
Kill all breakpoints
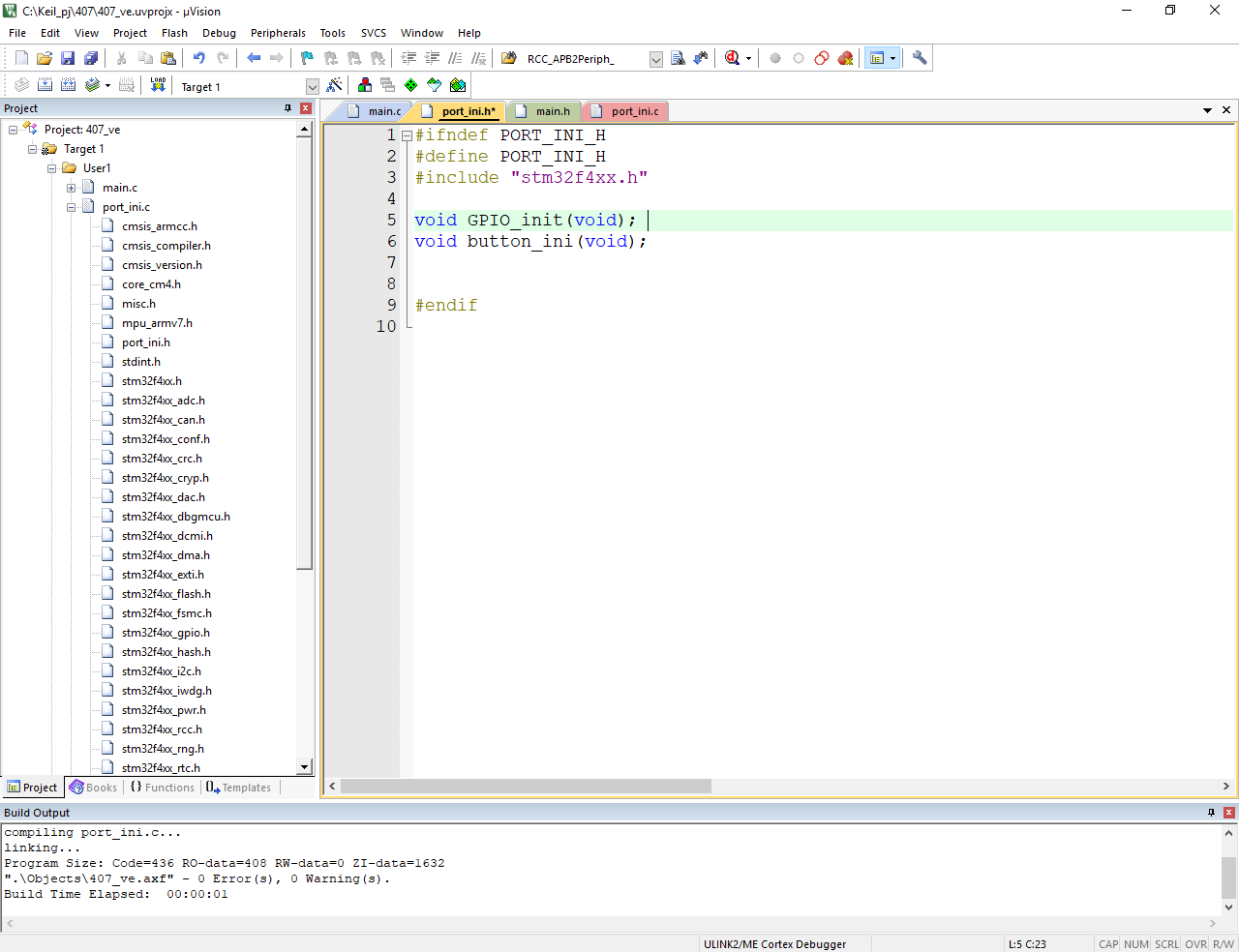845,58
